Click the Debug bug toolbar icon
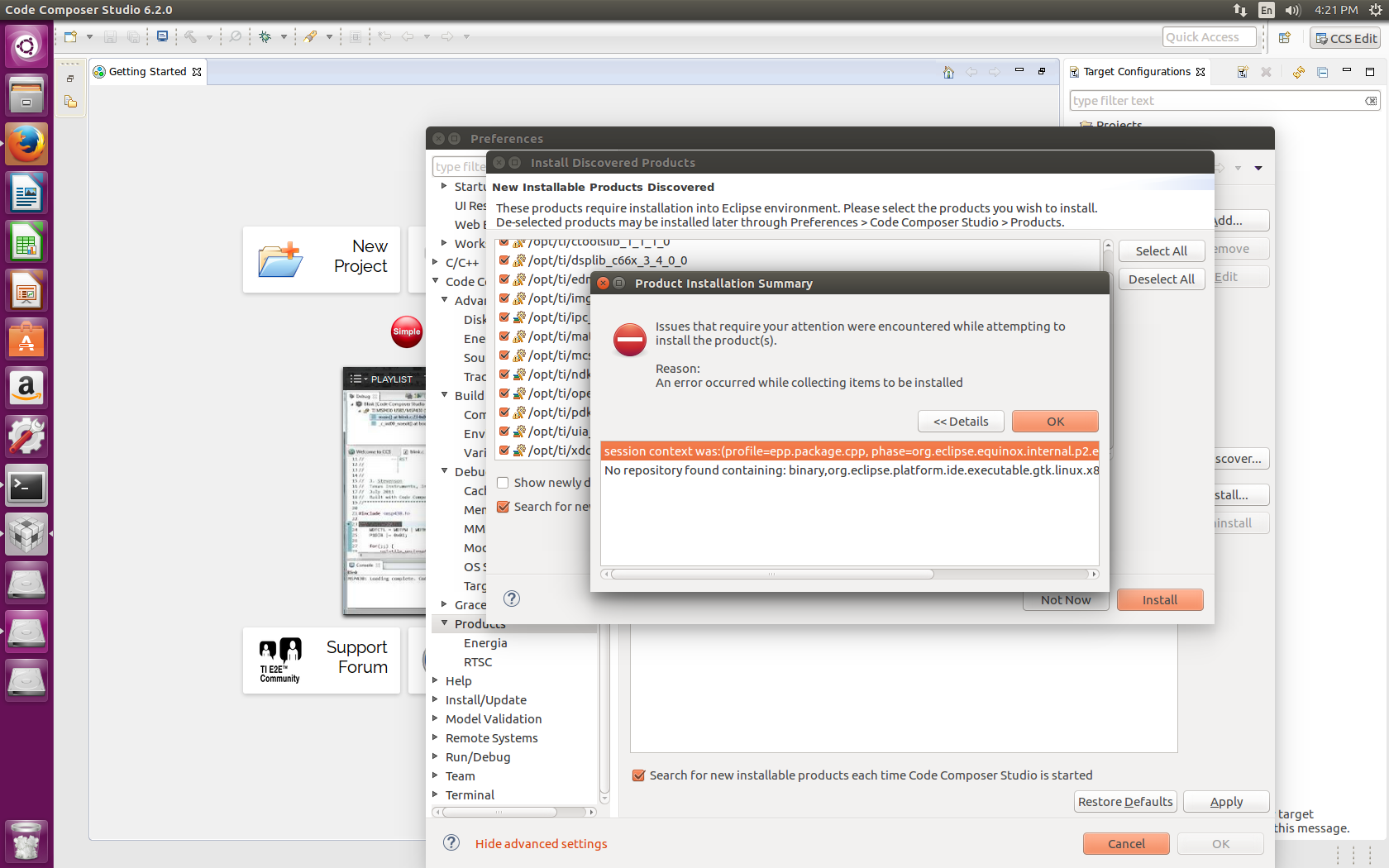The image size is (1389, 868). 265,36
